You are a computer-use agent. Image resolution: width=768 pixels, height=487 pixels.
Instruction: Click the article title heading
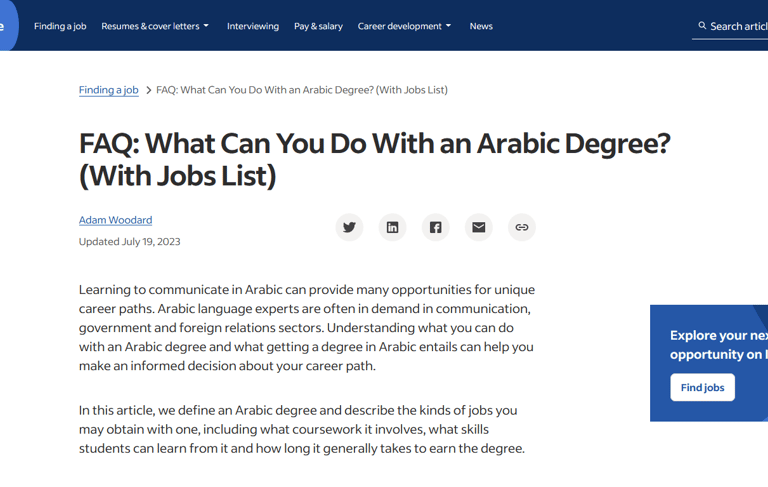[374, 159]
